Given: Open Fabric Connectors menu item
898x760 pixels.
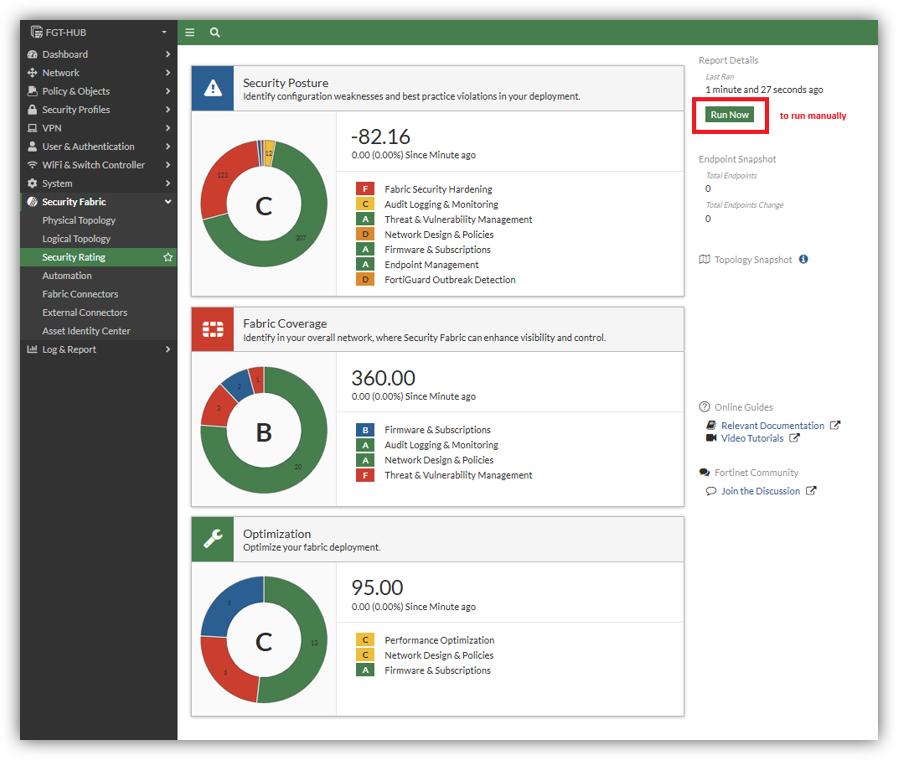Looking at the screenshot, I should pos(99,294).
